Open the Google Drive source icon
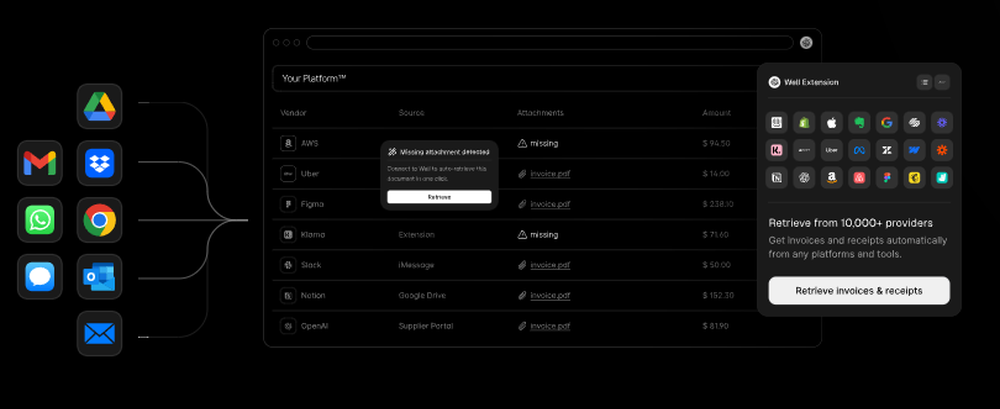The width and height of the screenshot is (1000, 409). point(99,106)
